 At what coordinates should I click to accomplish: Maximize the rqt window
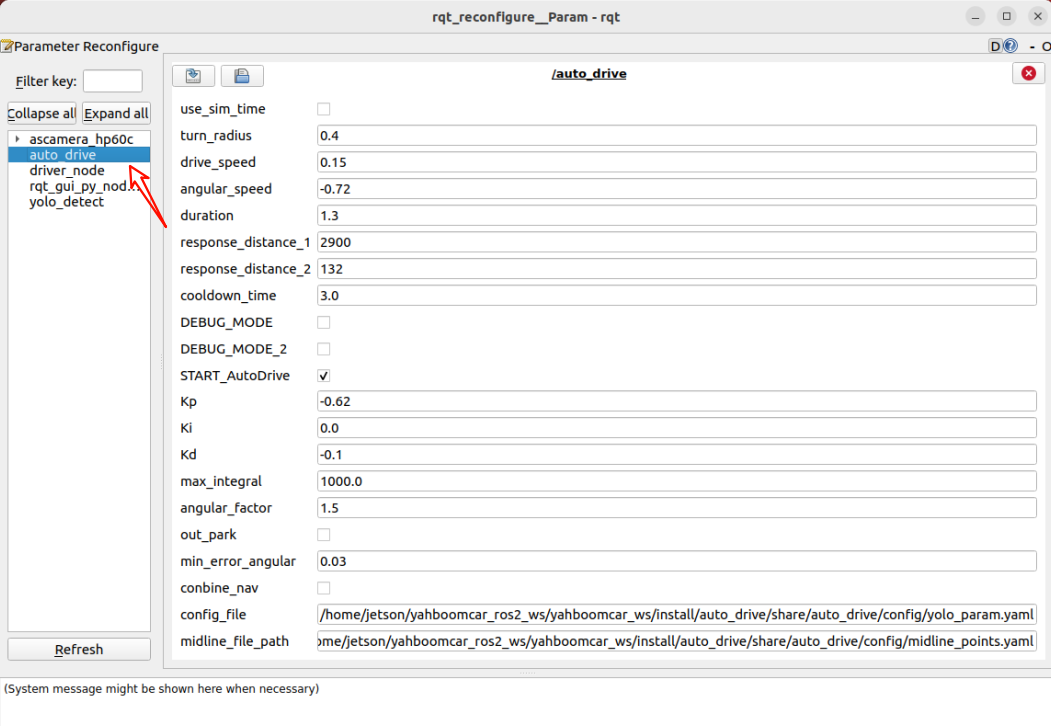[1007, 16]
